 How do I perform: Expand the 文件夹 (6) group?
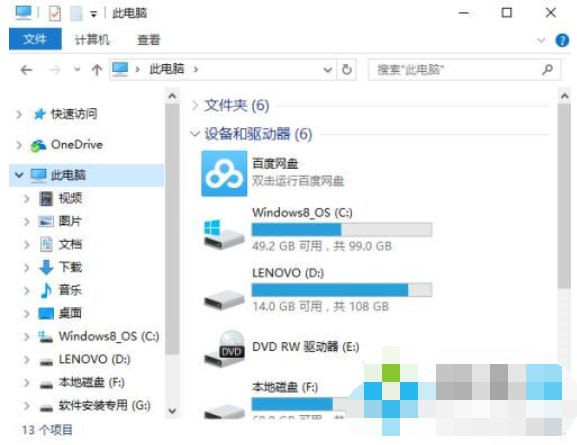click(195, 105)
